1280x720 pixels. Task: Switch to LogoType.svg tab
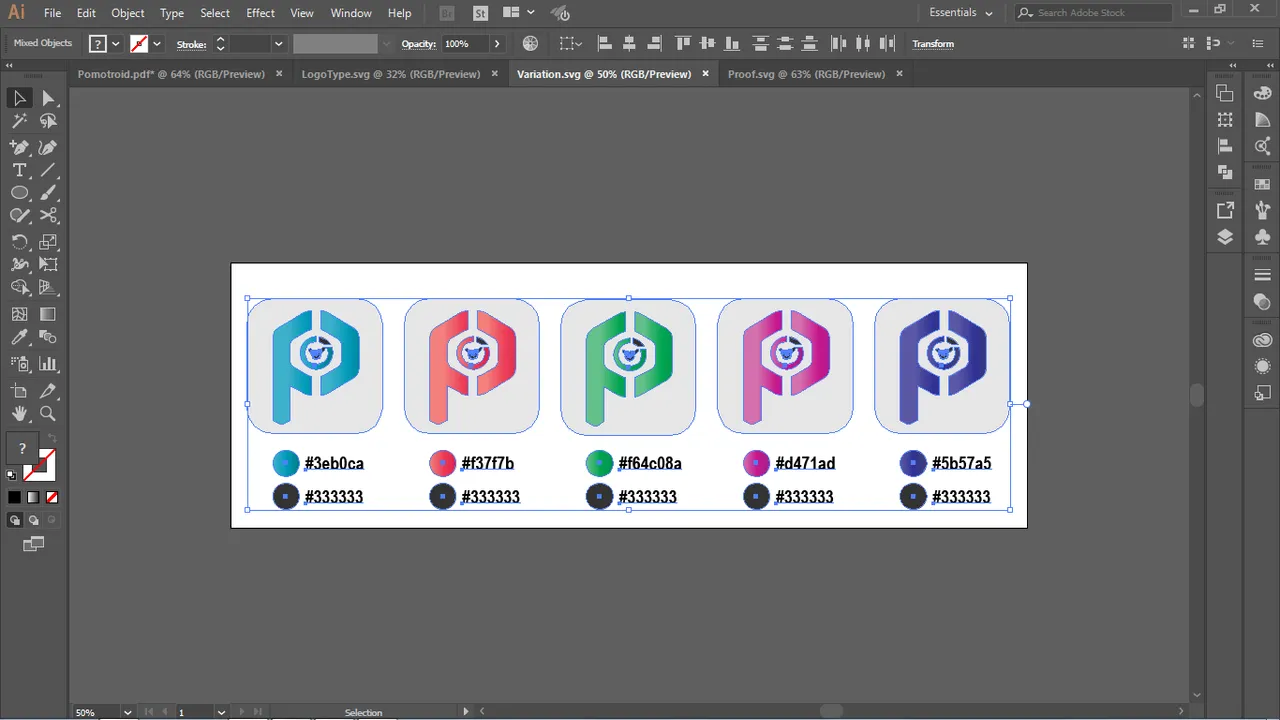click(391, 74)
